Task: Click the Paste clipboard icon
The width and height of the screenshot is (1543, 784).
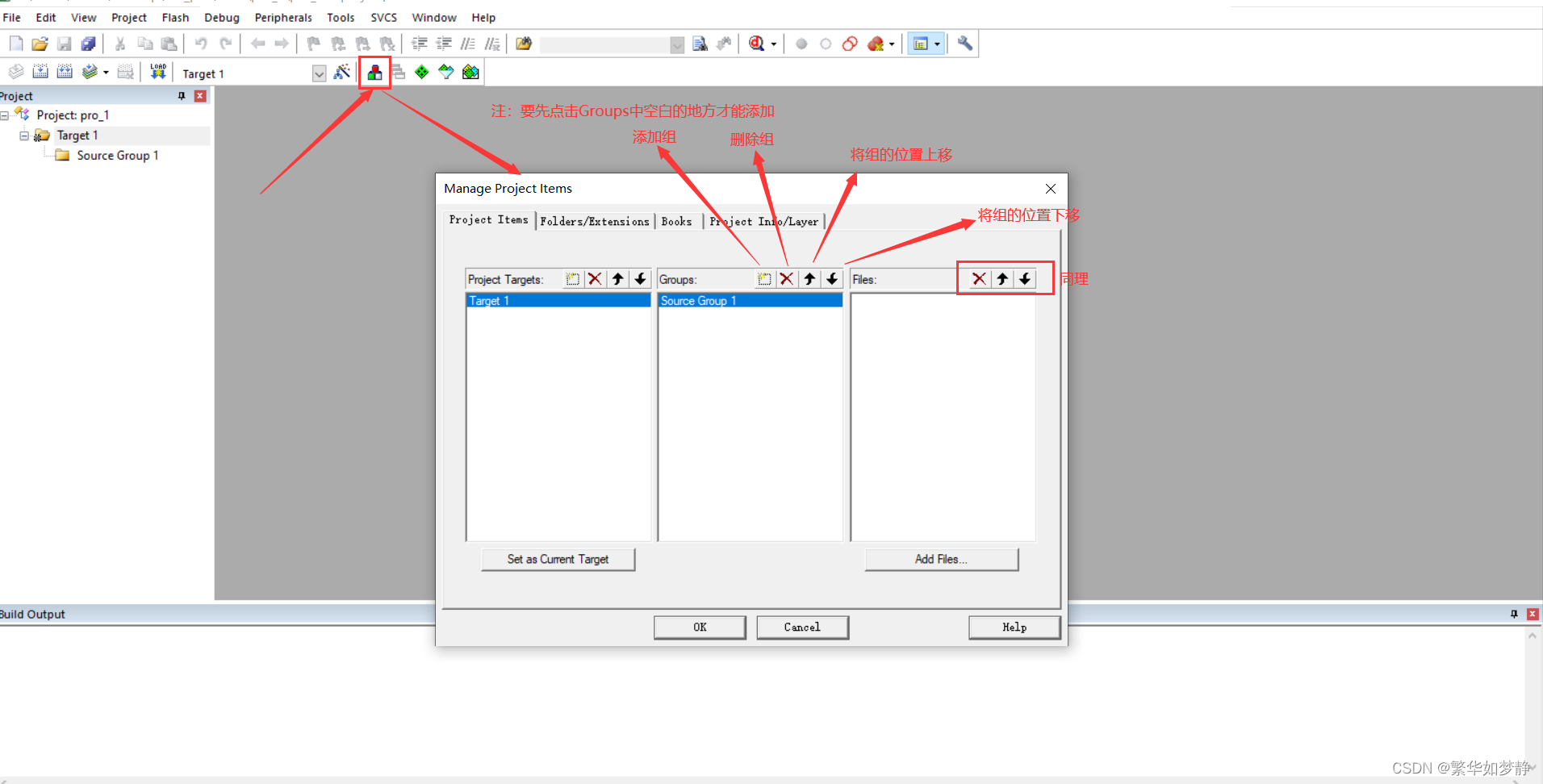Action: point(169,44)
